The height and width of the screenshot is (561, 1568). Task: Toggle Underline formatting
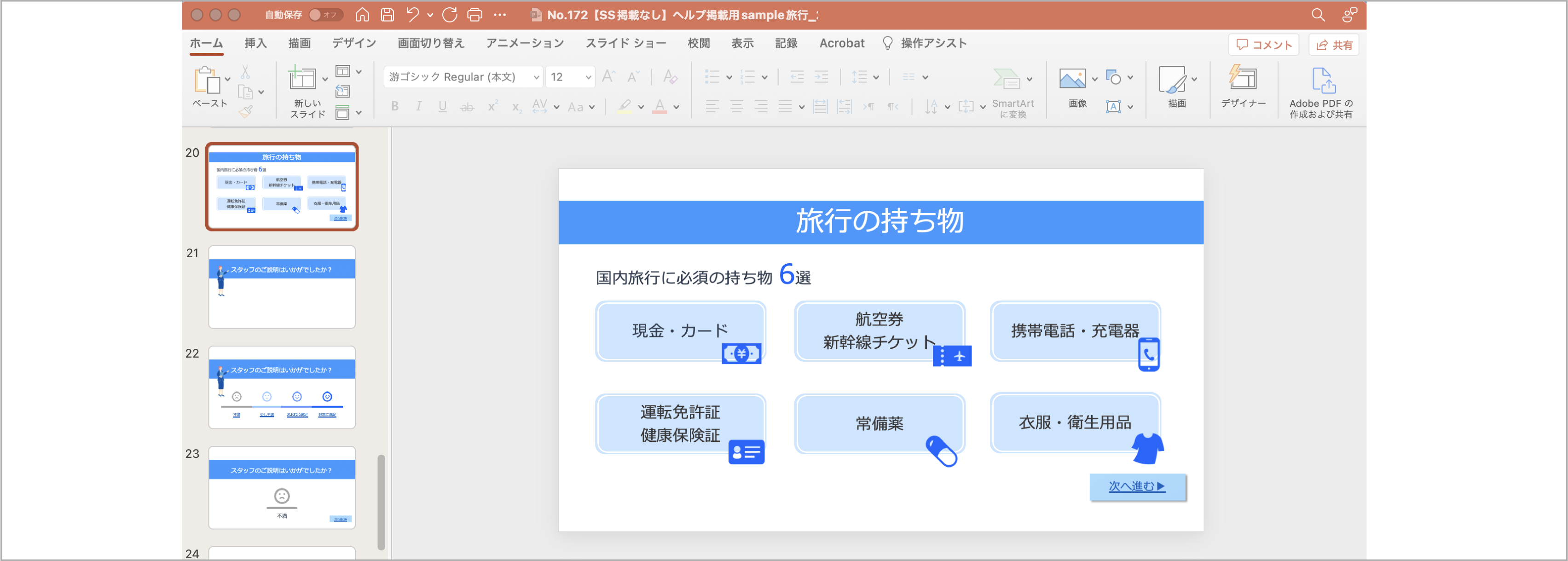click(x=443, y=106)
